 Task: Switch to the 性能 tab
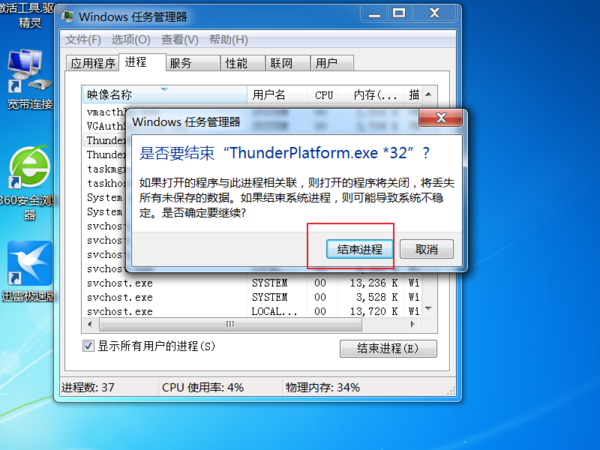click(243, 63)
